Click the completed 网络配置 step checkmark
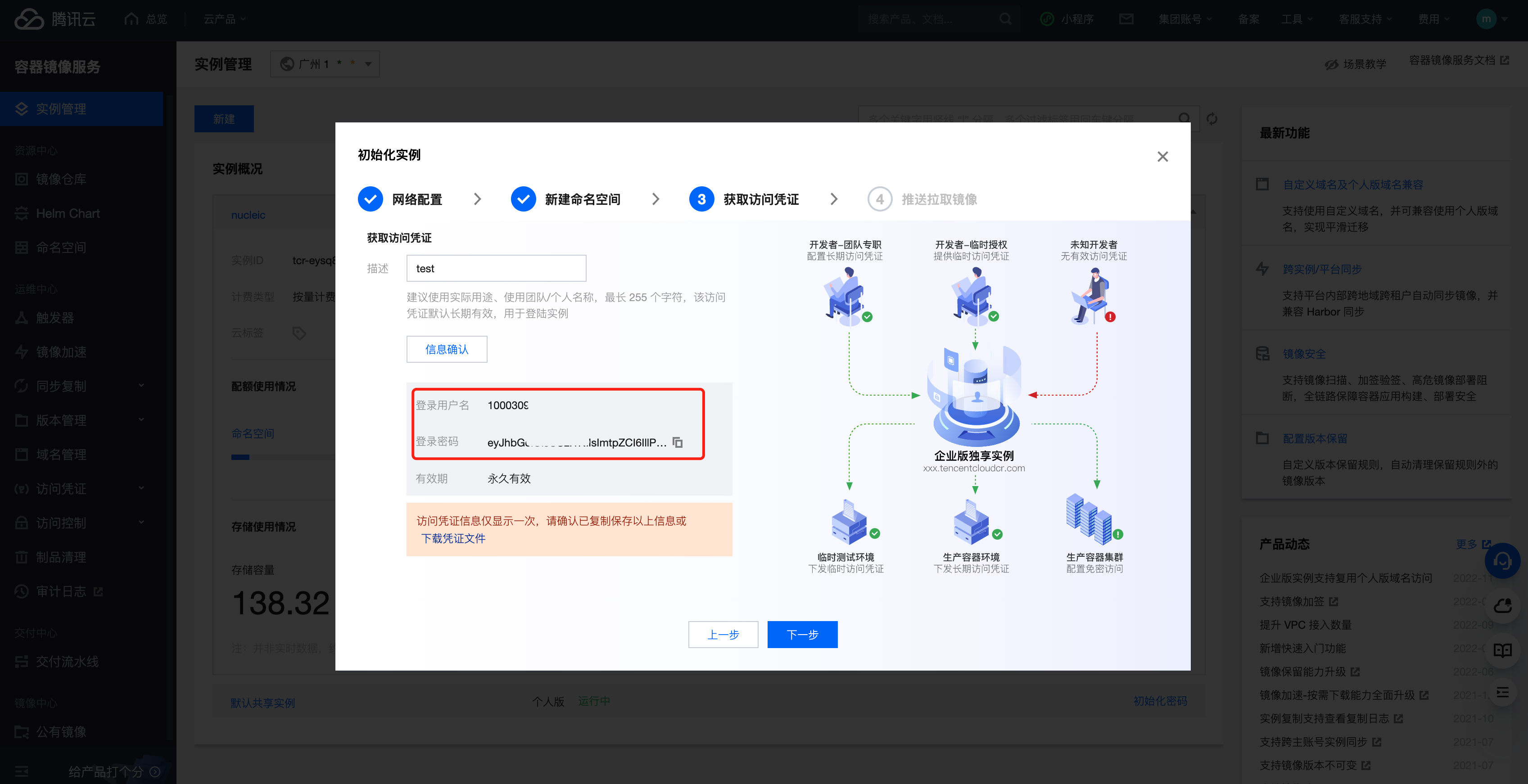1528x784 pixels. (x=370, y=199)
